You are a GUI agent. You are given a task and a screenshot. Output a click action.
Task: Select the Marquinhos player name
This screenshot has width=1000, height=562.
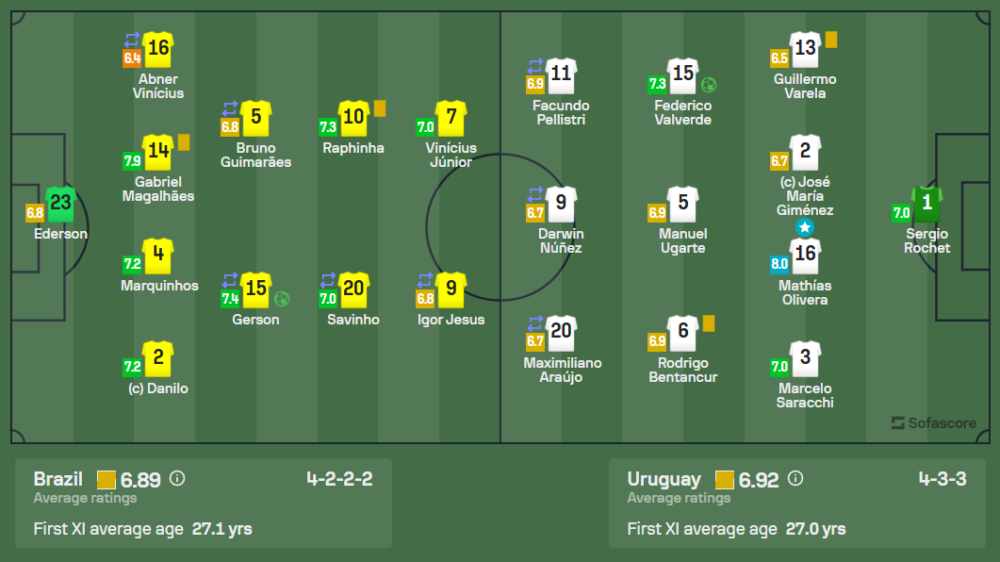[159, 286]
